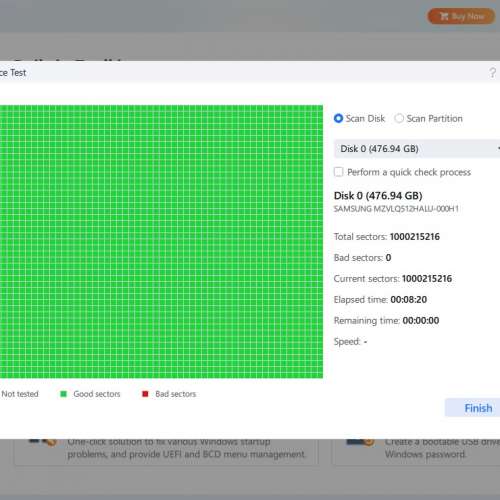Click the Bad sectors value 0
This screenshot has height=500, width=500.
[388, 258]
